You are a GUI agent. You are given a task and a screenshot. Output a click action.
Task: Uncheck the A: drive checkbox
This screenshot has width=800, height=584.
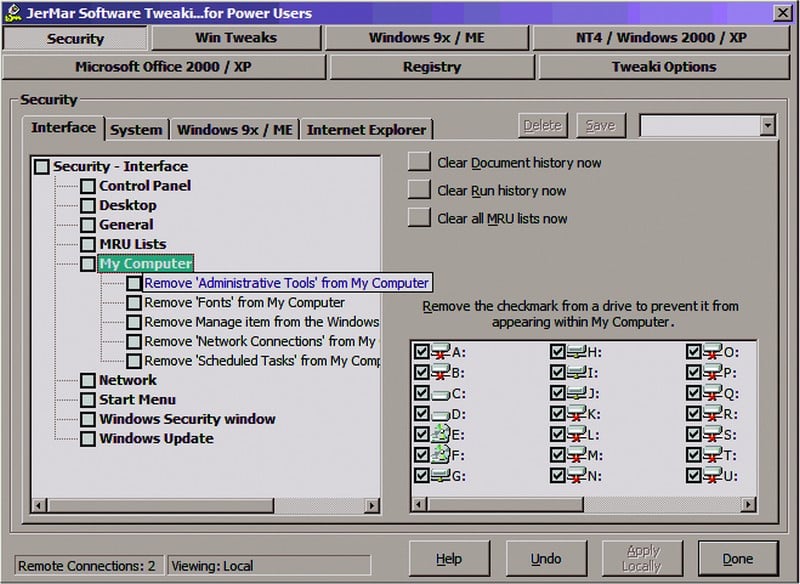(421, 352)
